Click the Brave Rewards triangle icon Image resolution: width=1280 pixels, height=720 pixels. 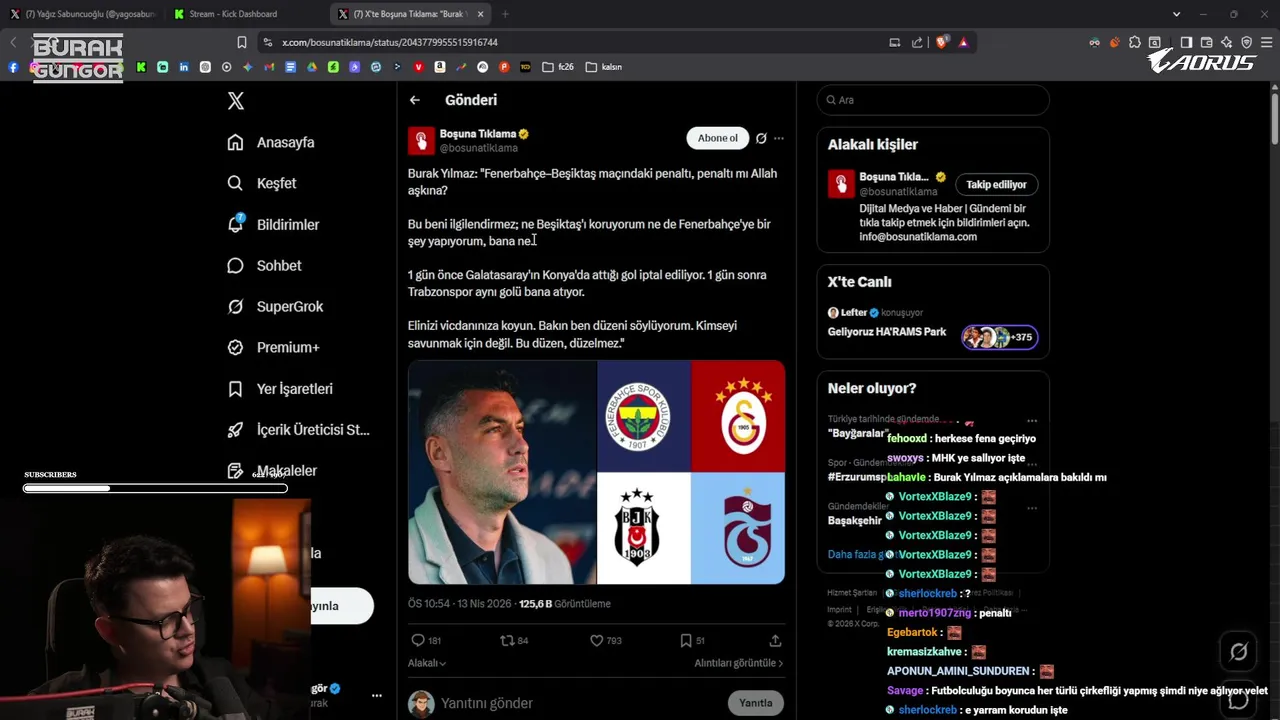(x=963, y=42)
